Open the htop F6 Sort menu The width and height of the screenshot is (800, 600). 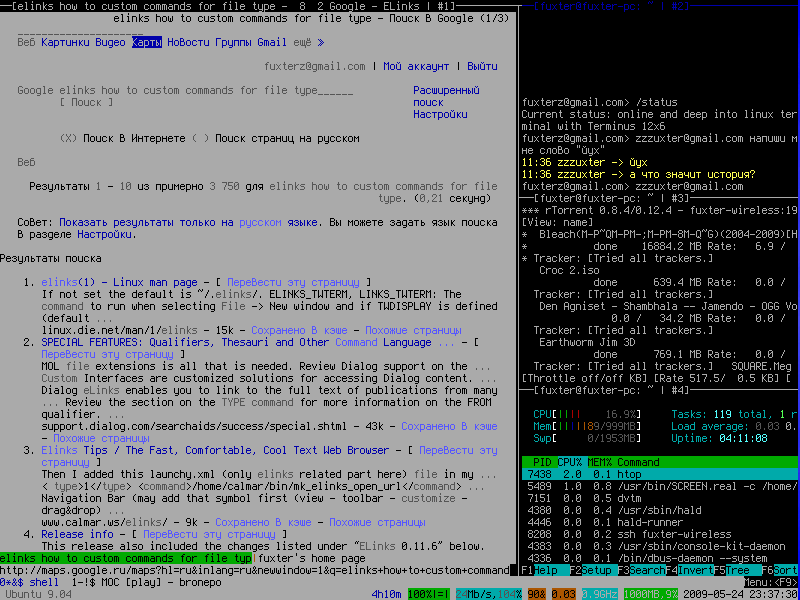coord(781,570)
